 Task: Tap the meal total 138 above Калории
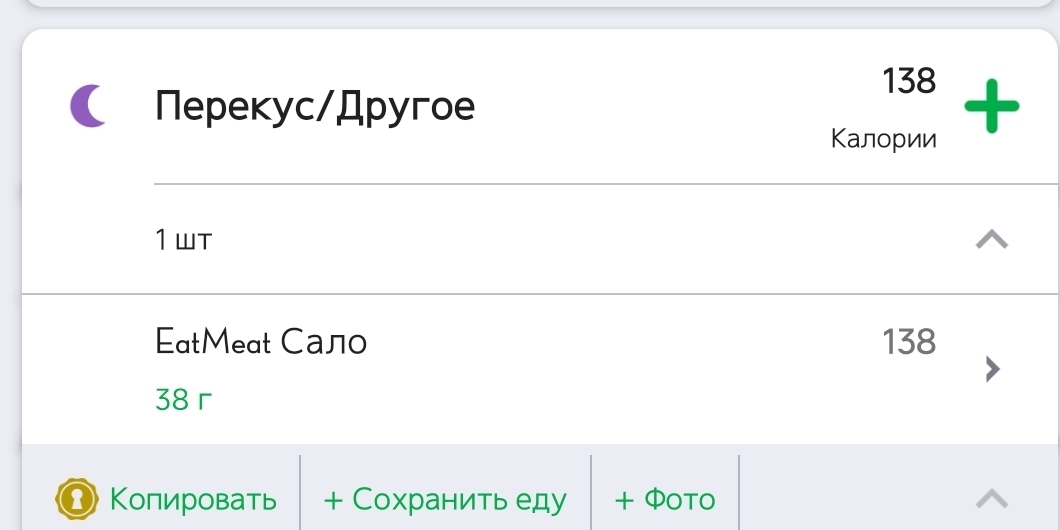[x=909, y=81]
